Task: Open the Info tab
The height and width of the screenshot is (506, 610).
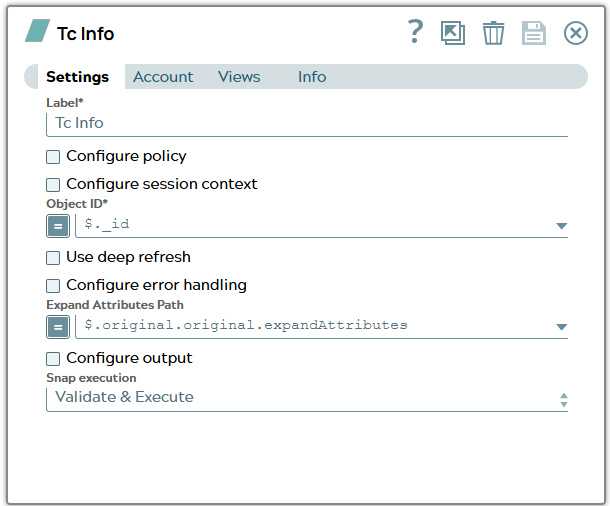Action: pyautogui.click(x=312, y=77)
